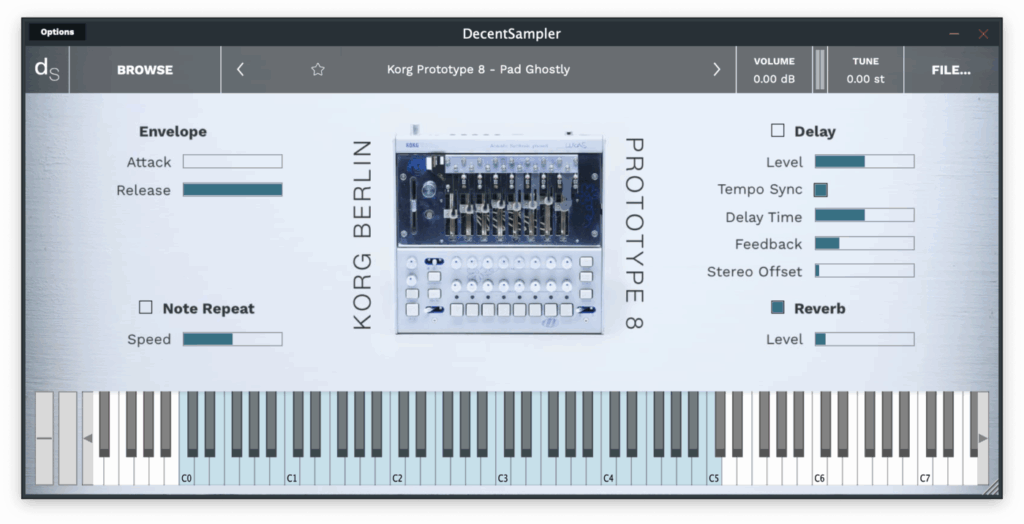
Task: Click the VOLUME 0.00 dB field
Action: (774, 70)
